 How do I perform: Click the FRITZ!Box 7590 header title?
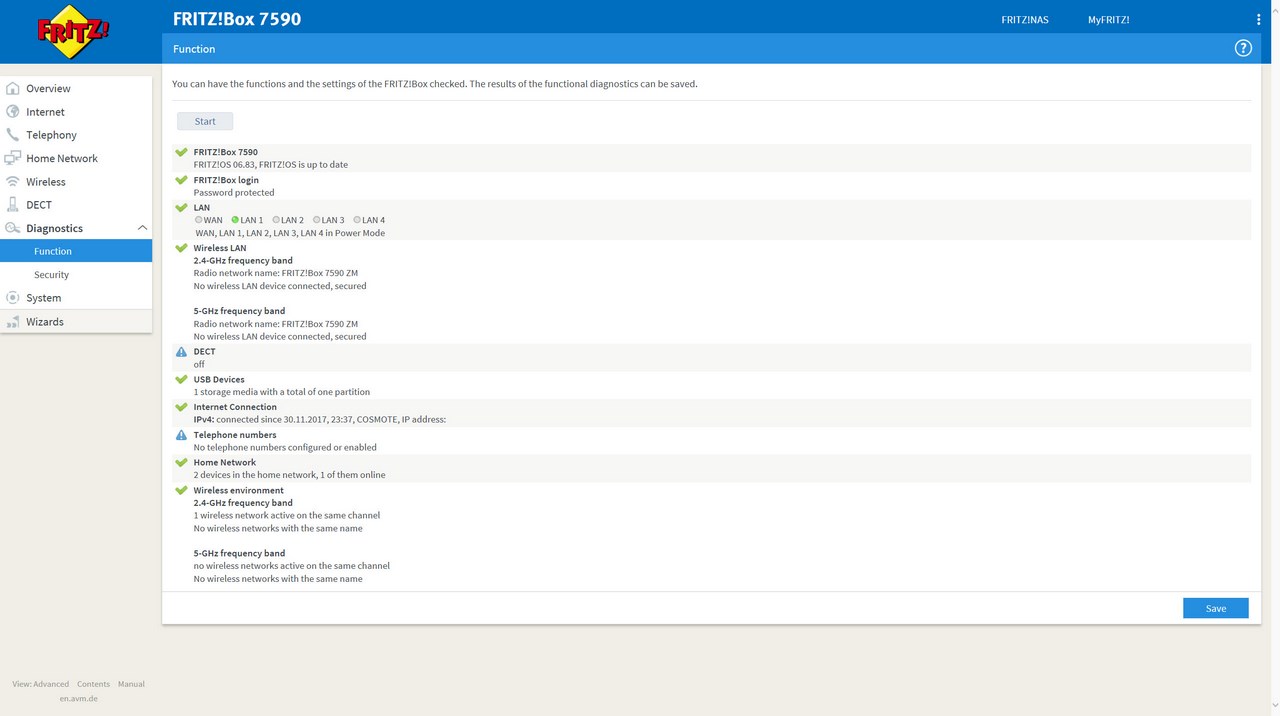[237, 19]
